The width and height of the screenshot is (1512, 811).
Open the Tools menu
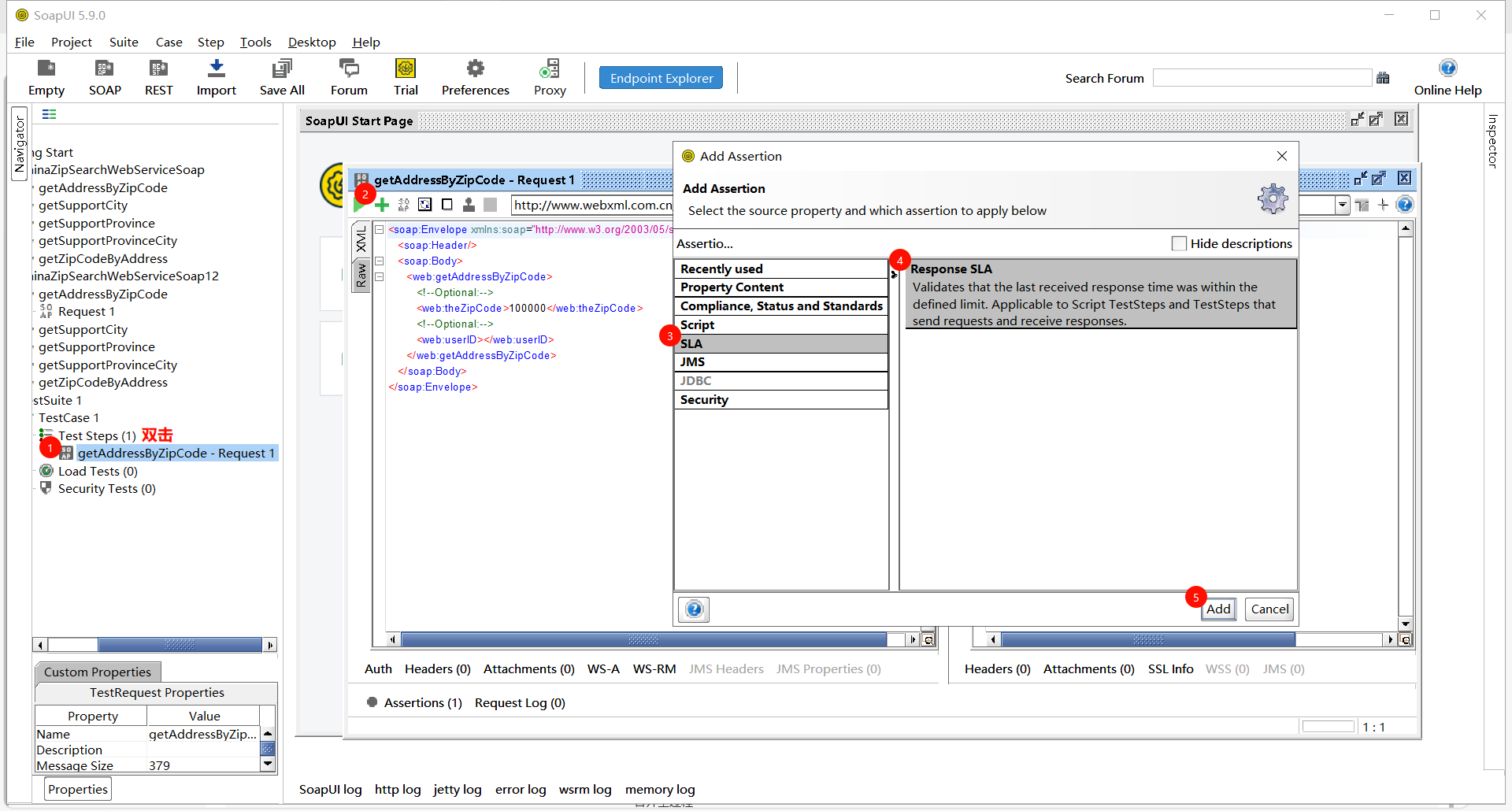click(x=255, y=42)
